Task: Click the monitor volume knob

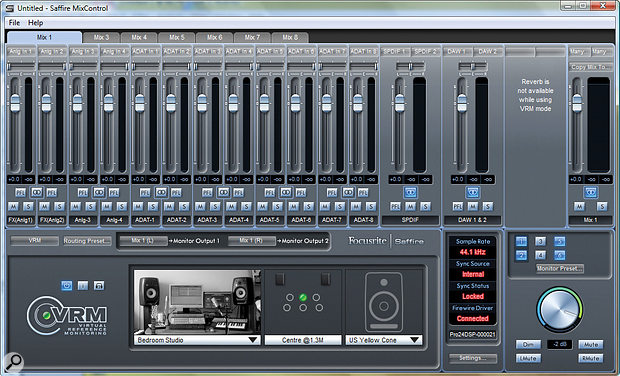Action: 559,310
